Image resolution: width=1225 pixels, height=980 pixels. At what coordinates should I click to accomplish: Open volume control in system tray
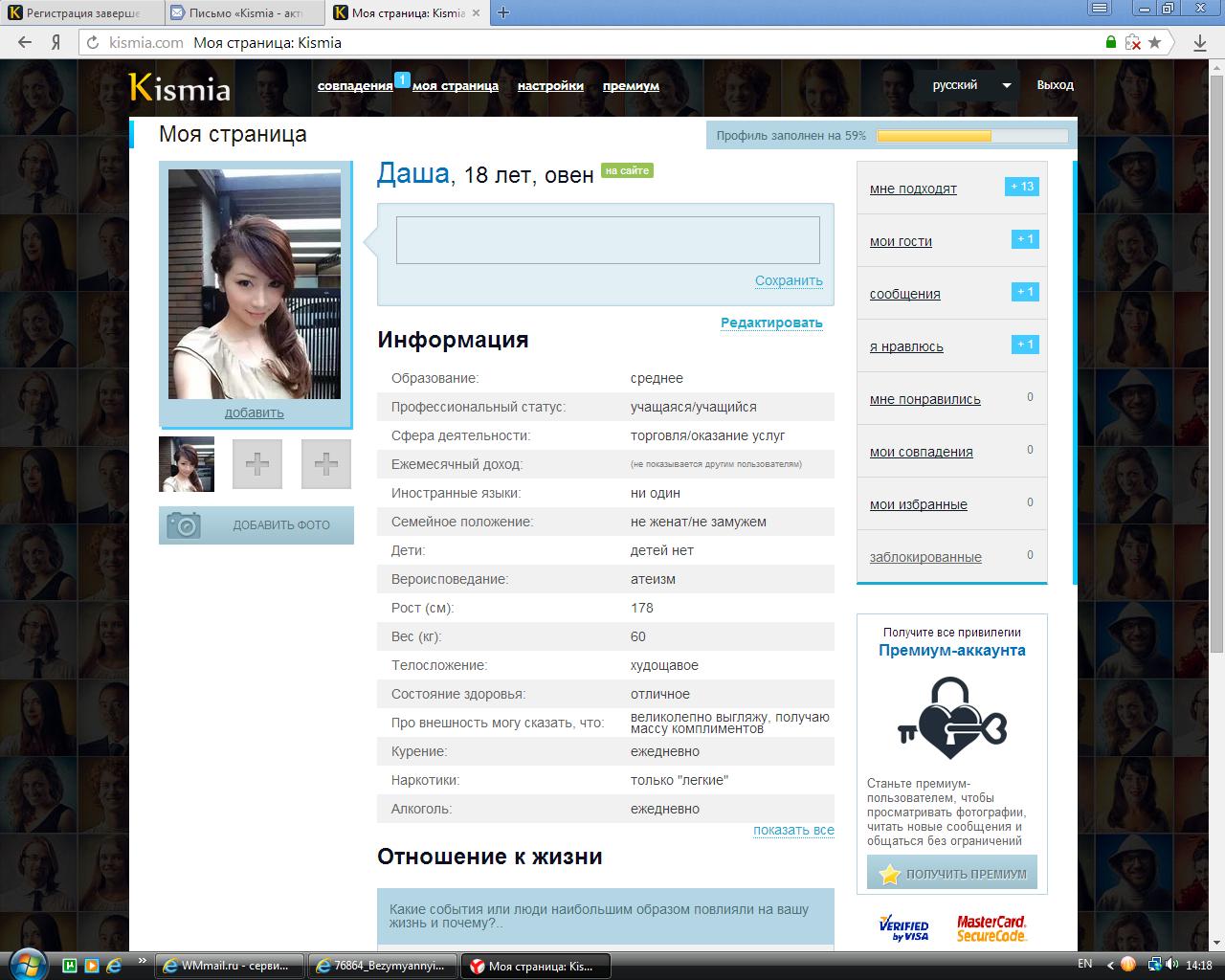1171,965
